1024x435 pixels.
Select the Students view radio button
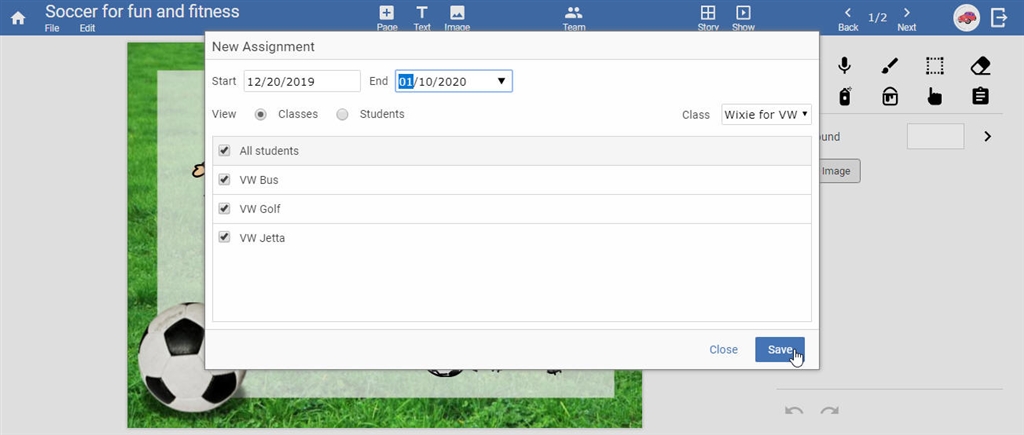[x=342, y=114]
